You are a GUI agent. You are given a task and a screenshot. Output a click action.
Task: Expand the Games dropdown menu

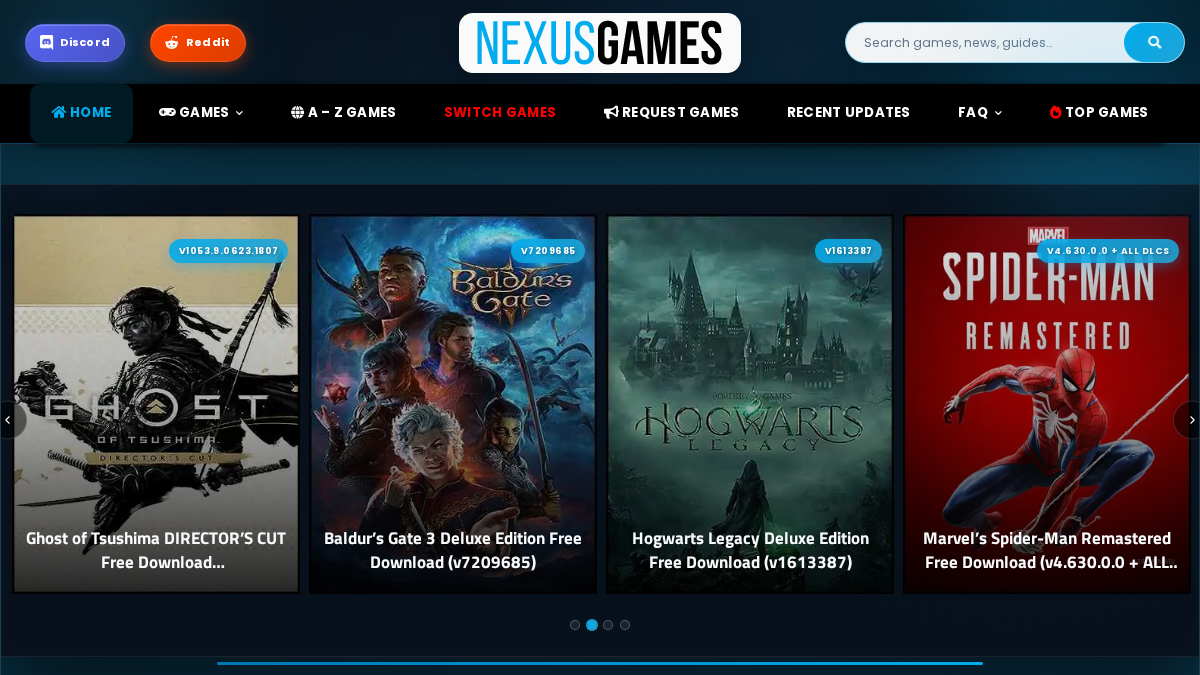point(201,113)
